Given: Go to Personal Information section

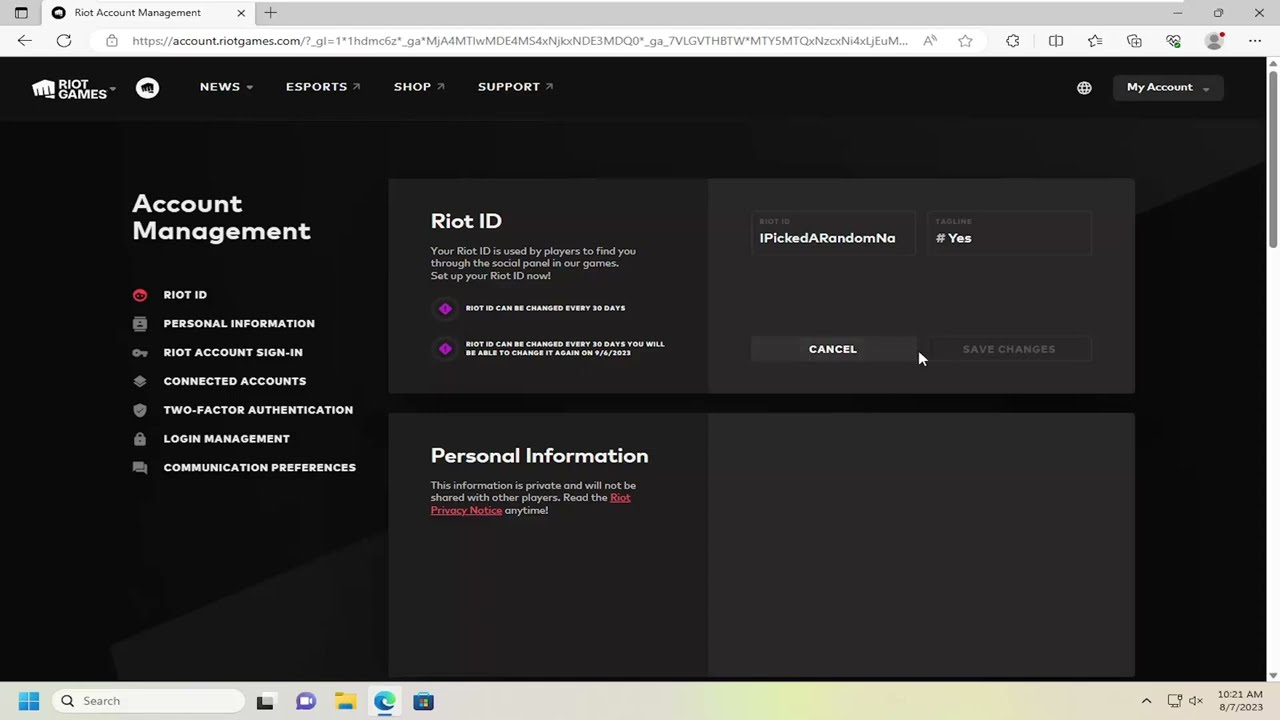Looking at the screenshot, I should coord(239,324).
